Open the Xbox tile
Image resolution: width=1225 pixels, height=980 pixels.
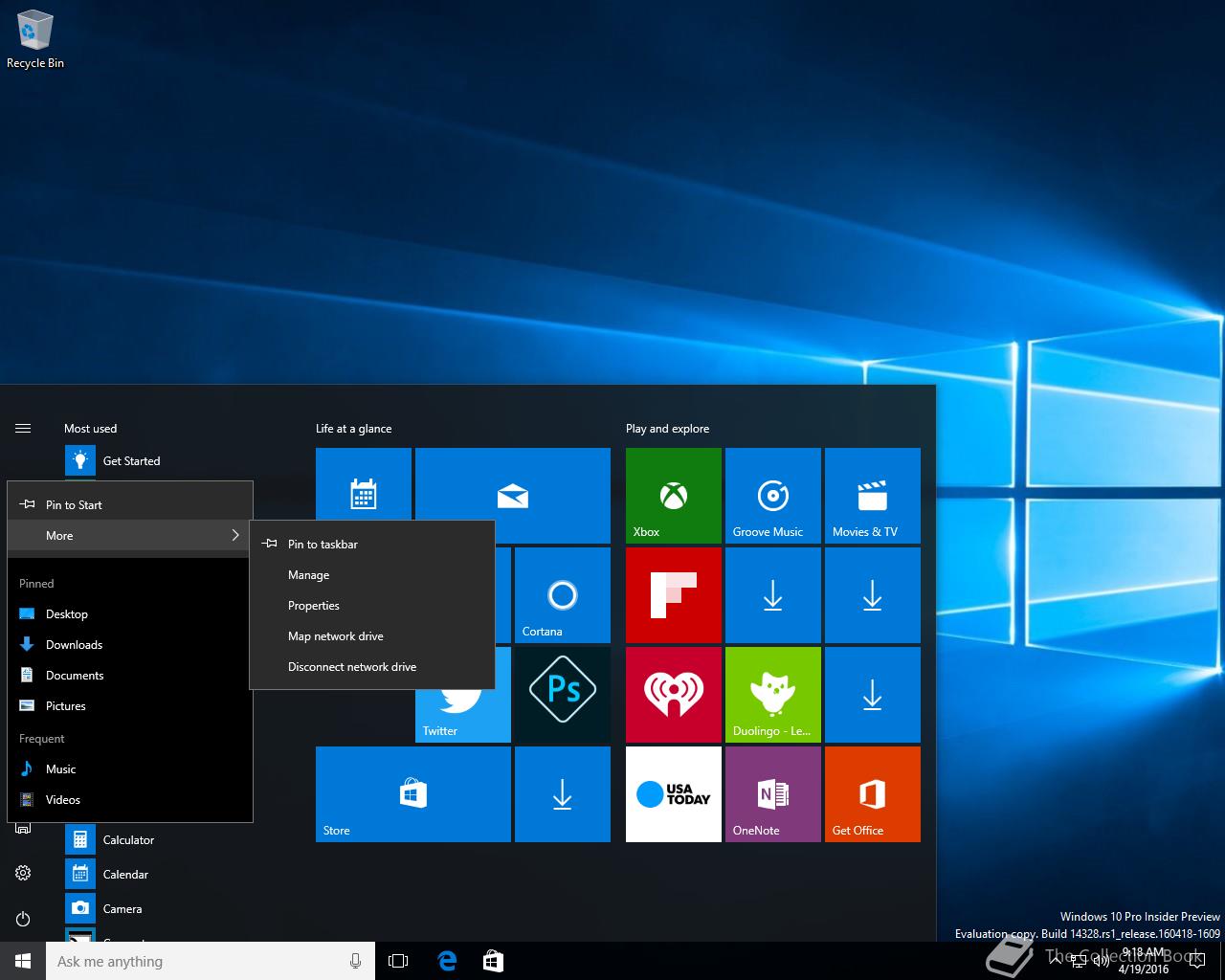point(674,496)
